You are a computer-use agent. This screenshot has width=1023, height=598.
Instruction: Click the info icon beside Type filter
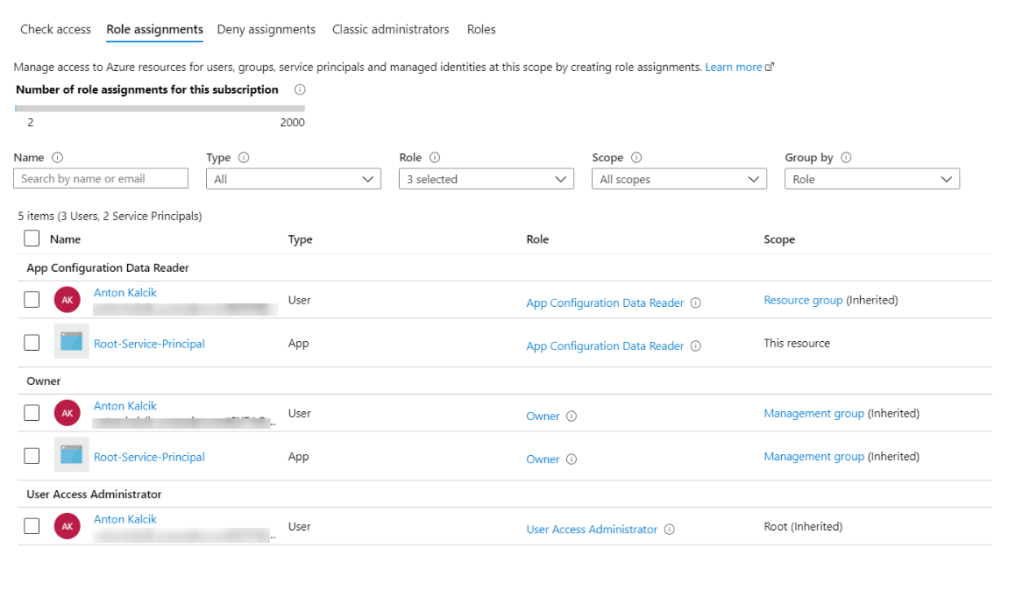244,158
